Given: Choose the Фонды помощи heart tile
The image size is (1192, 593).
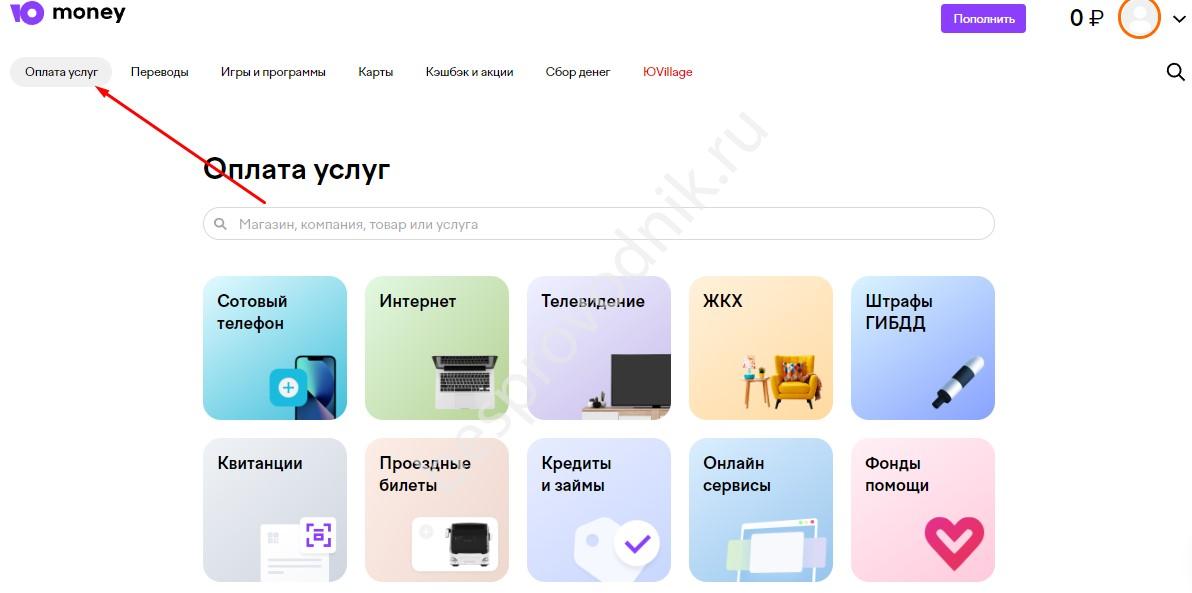Looking at the screenshot, I should pyautogui.click(x=923, y=510).
